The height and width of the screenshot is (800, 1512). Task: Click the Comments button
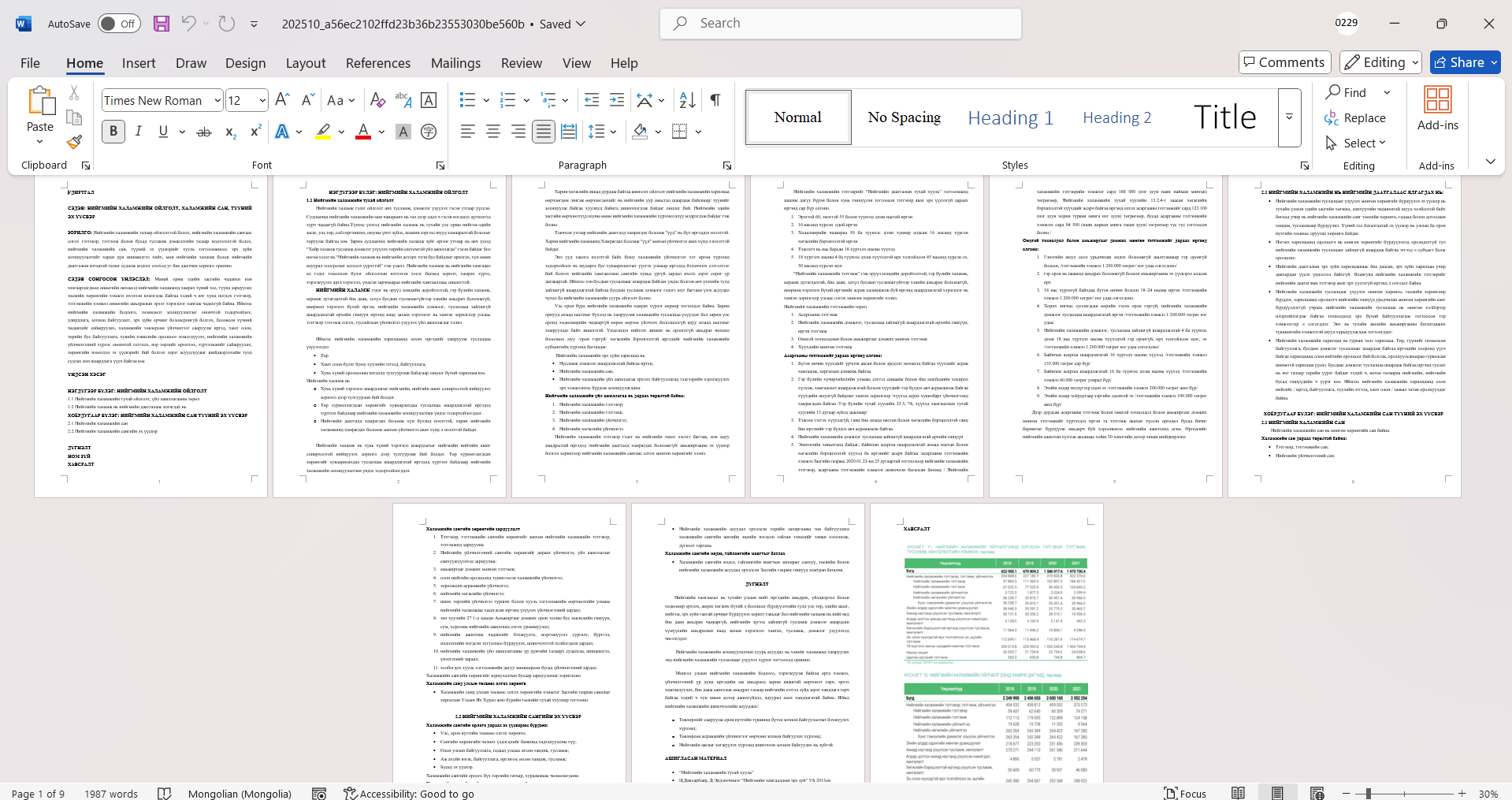[x=1284, y=62]
